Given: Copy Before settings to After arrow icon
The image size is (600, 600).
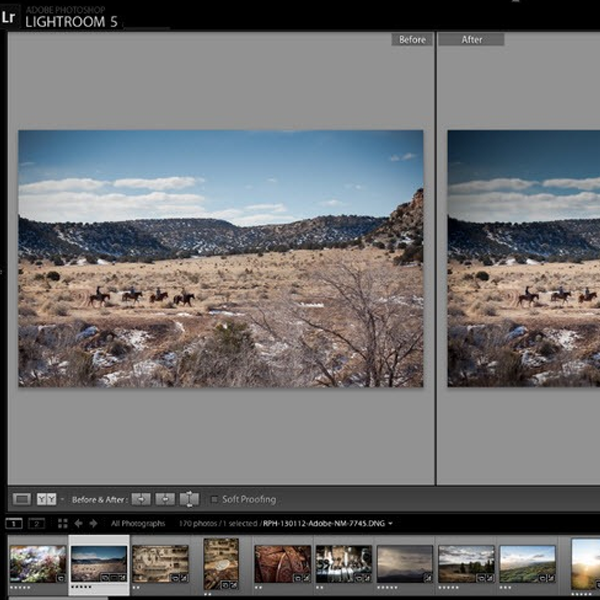Looking at the screenshot, I should (x=142, y=499).
